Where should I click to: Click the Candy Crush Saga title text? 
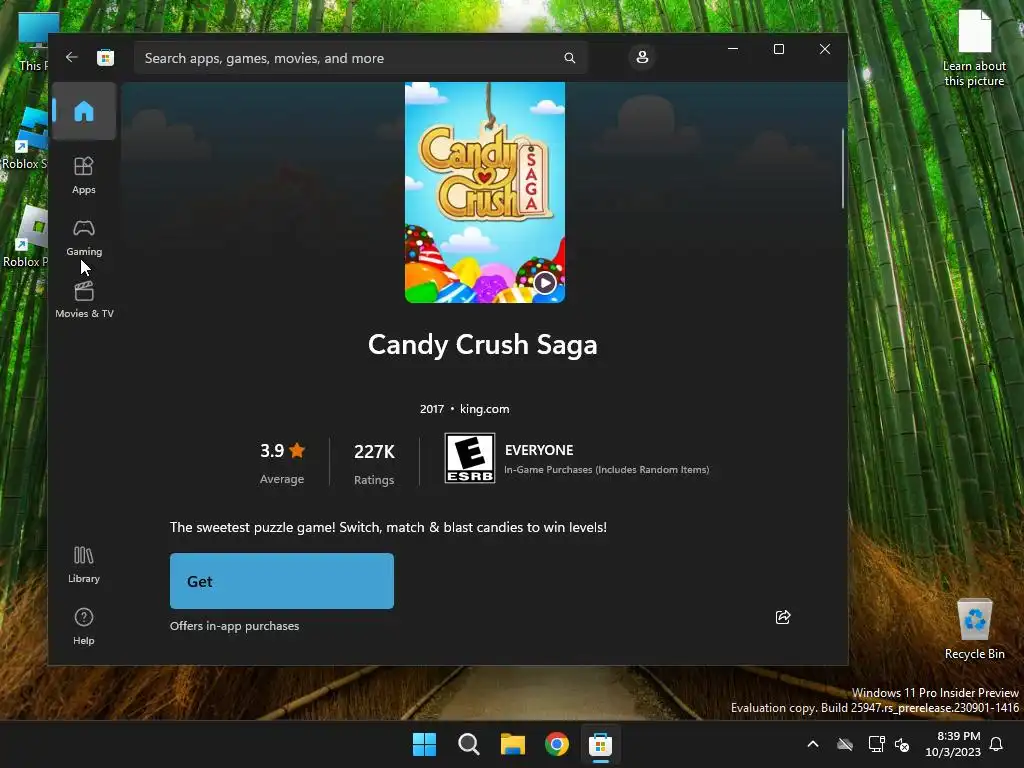point(483,345)
